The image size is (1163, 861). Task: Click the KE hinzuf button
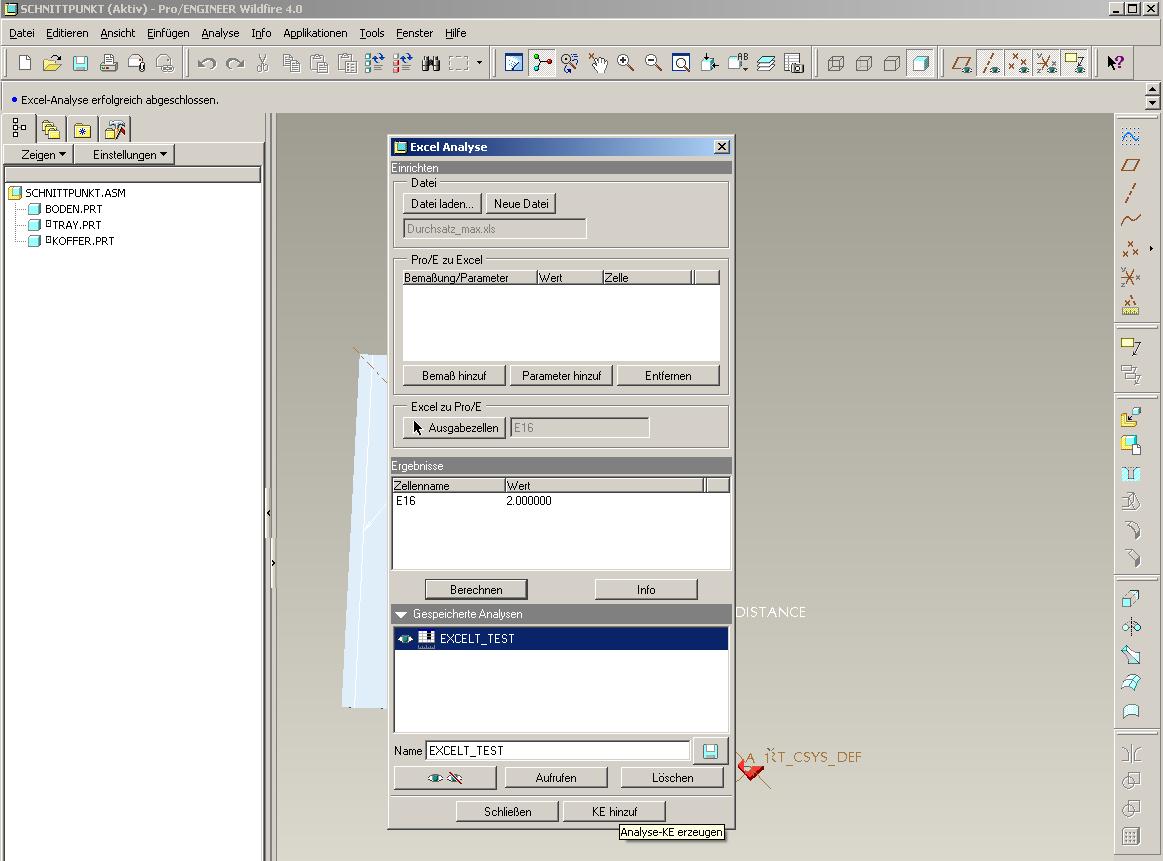pyautogui.click(x=614, y=812)
